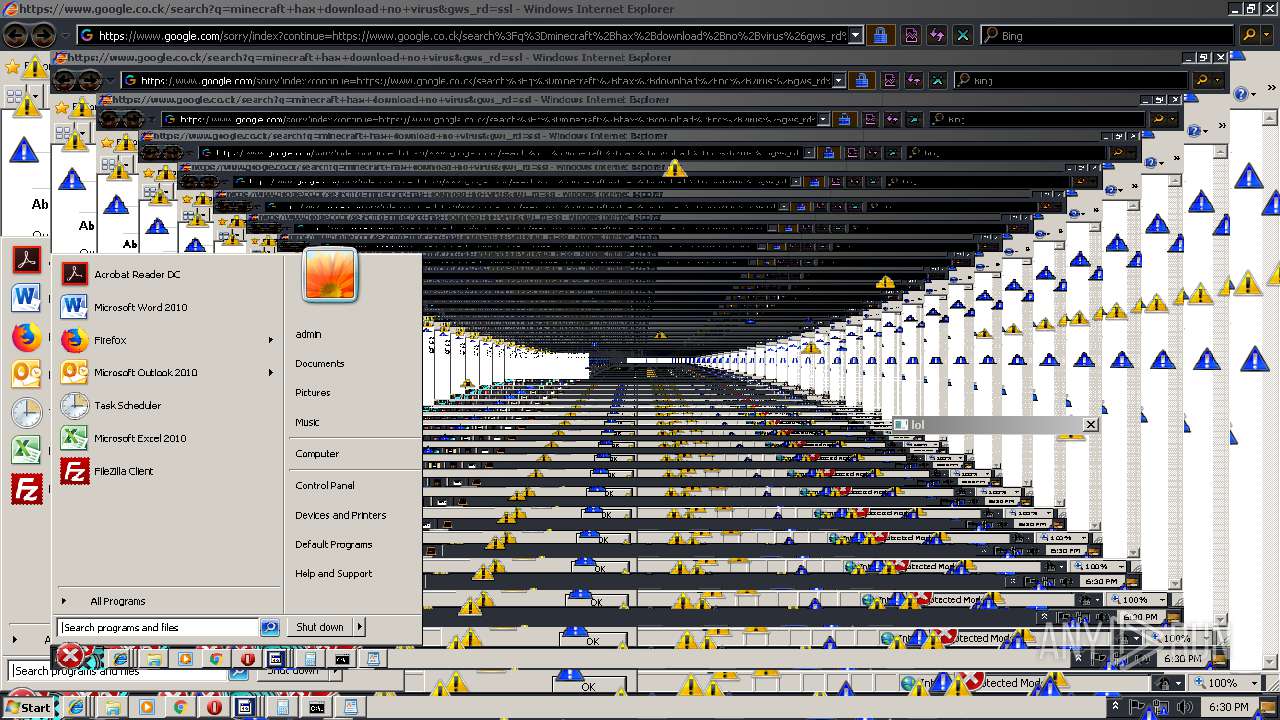Viewport: 1280px width, 720px height.
Task: Open Command Prompt icon on bottommost taskbar
Action: pos(316,707)
